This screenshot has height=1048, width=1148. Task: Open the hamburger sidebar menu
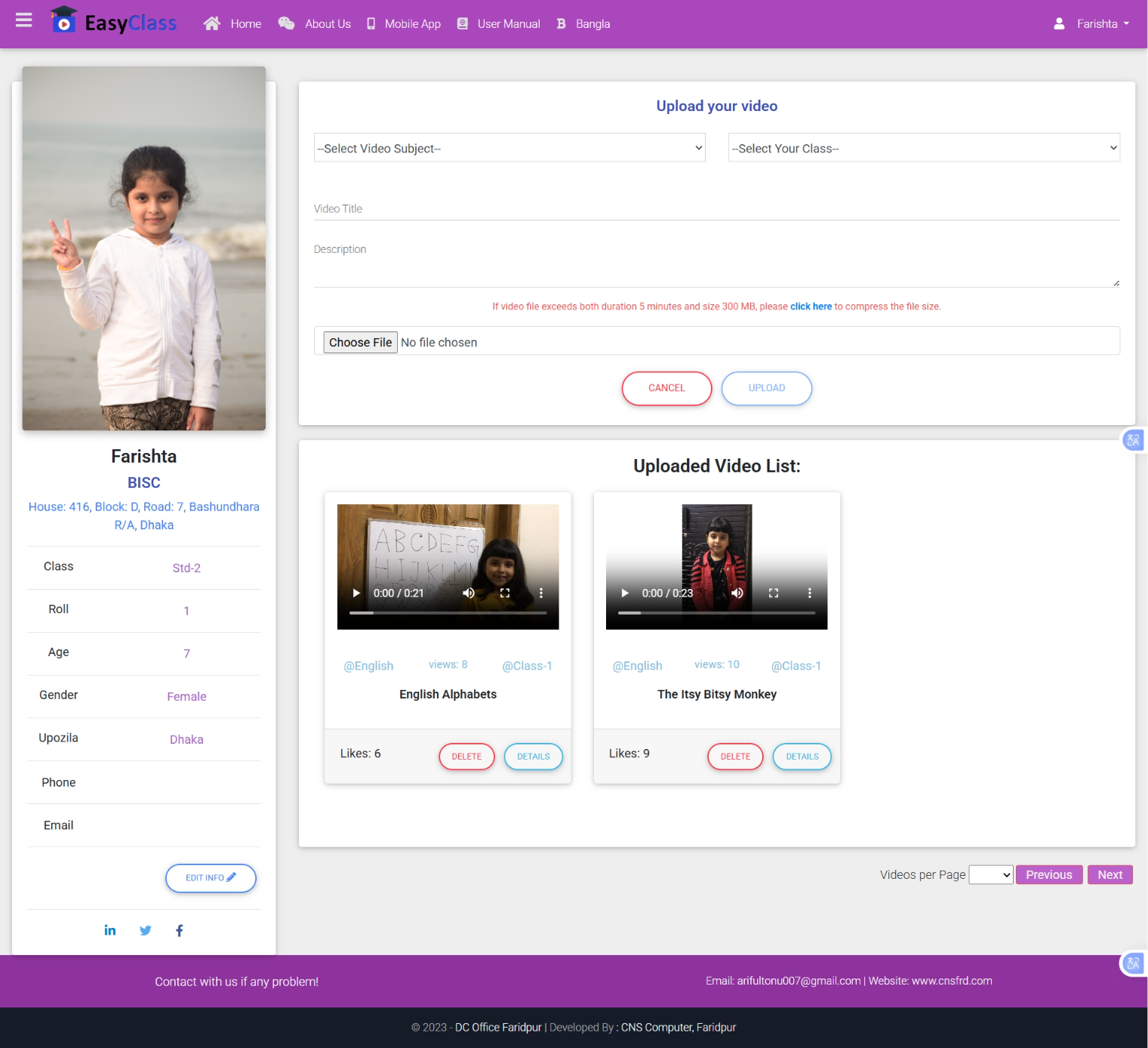point(23,20)
